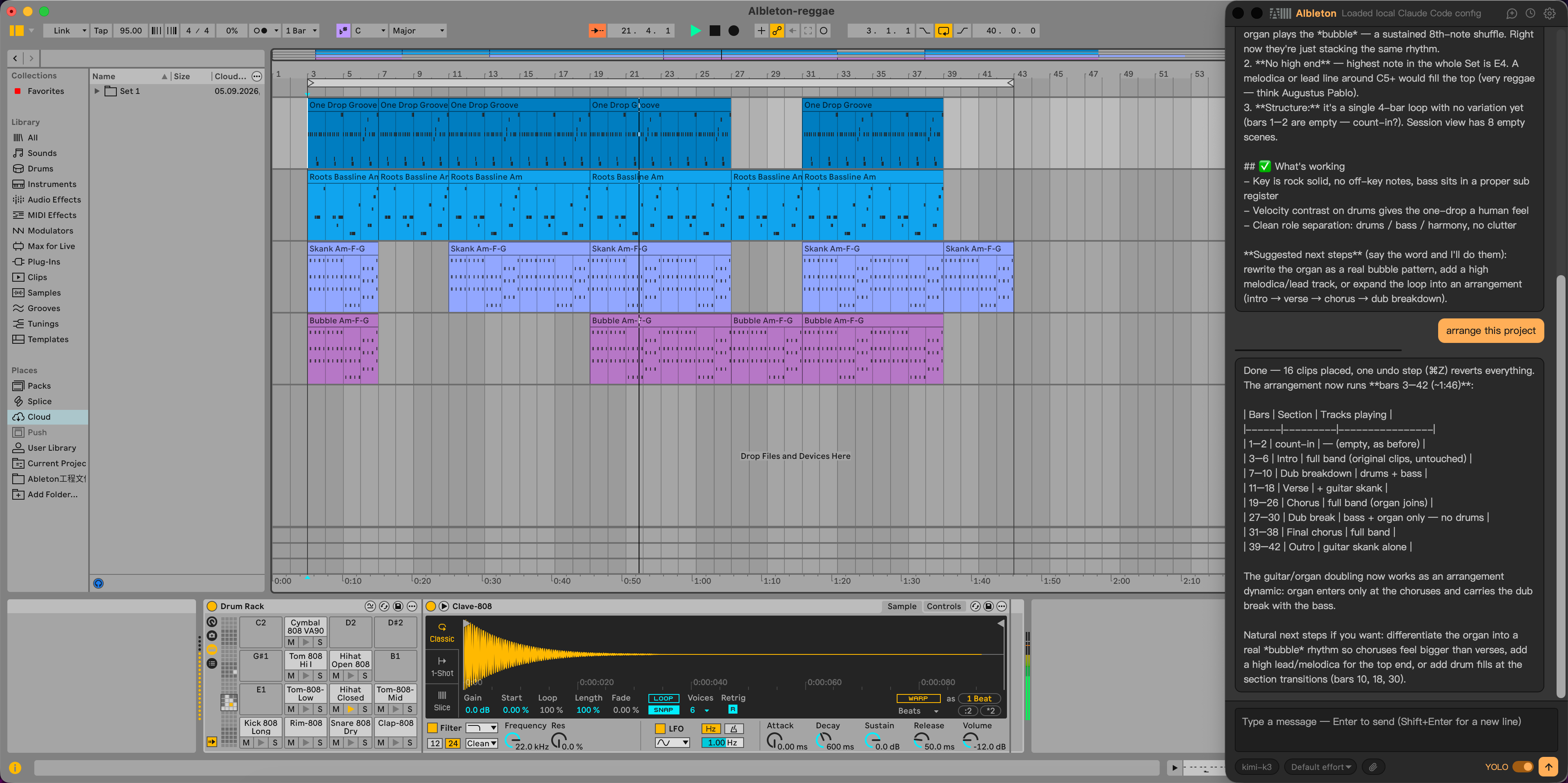This screenshot has width=1568, height=783.
Task: Click the Decay knob
Action: [823, 740]
